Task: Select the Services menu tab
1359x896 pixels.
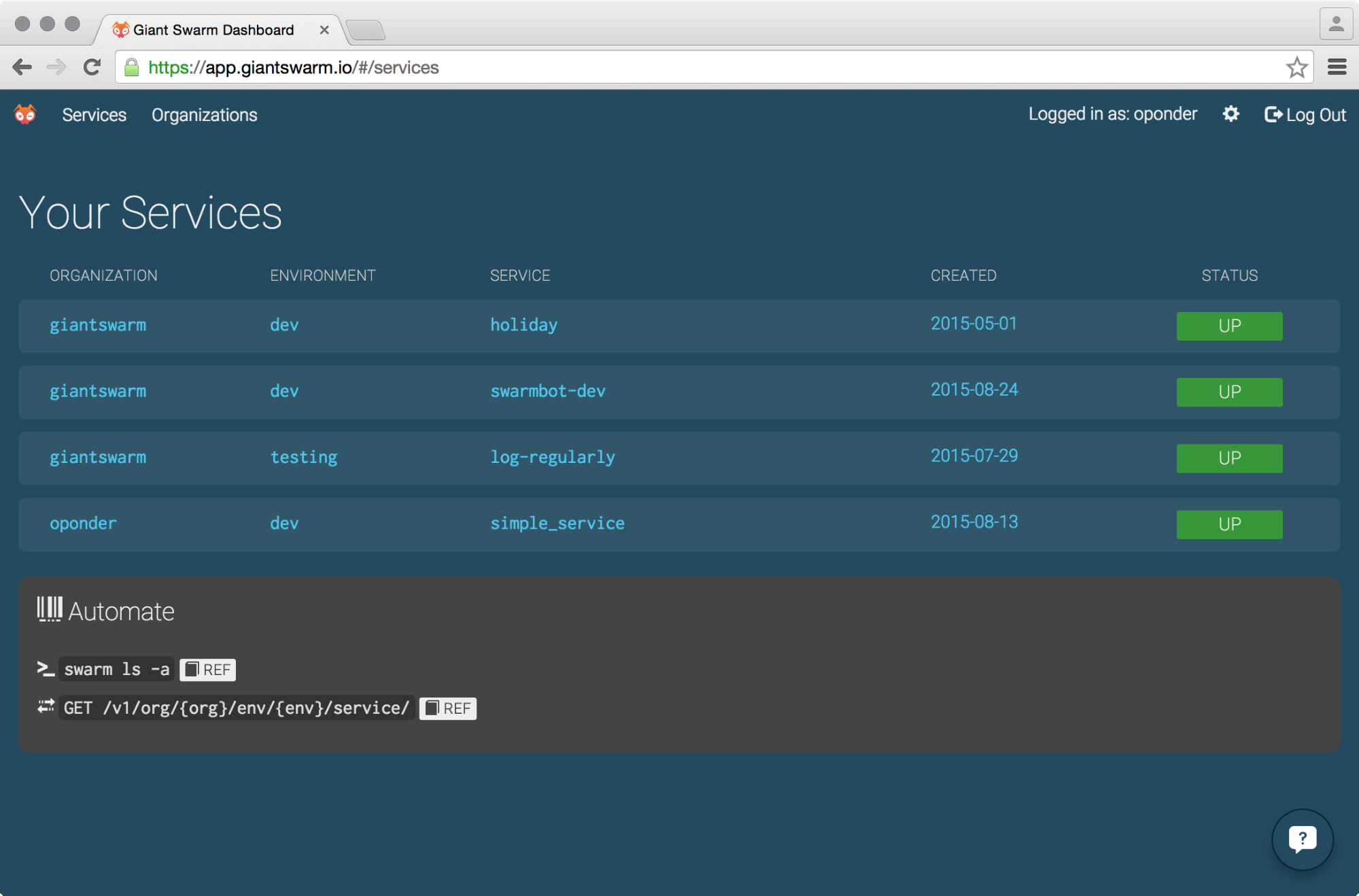Action: coord(94,114)
